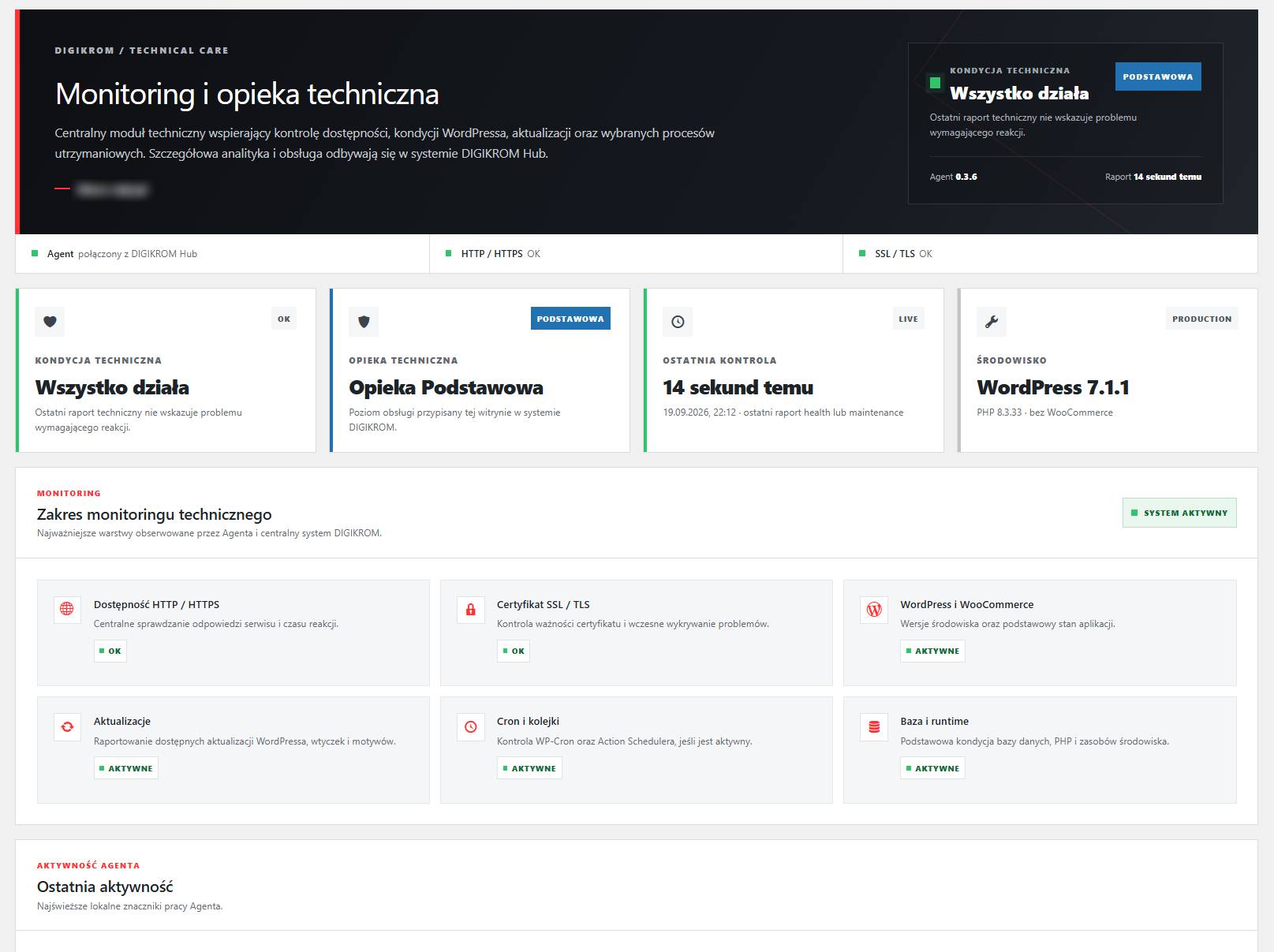This screenshot has width=1274, height=952.
Task: Click the wrench icon in Środowisko card
Action: 992,321
